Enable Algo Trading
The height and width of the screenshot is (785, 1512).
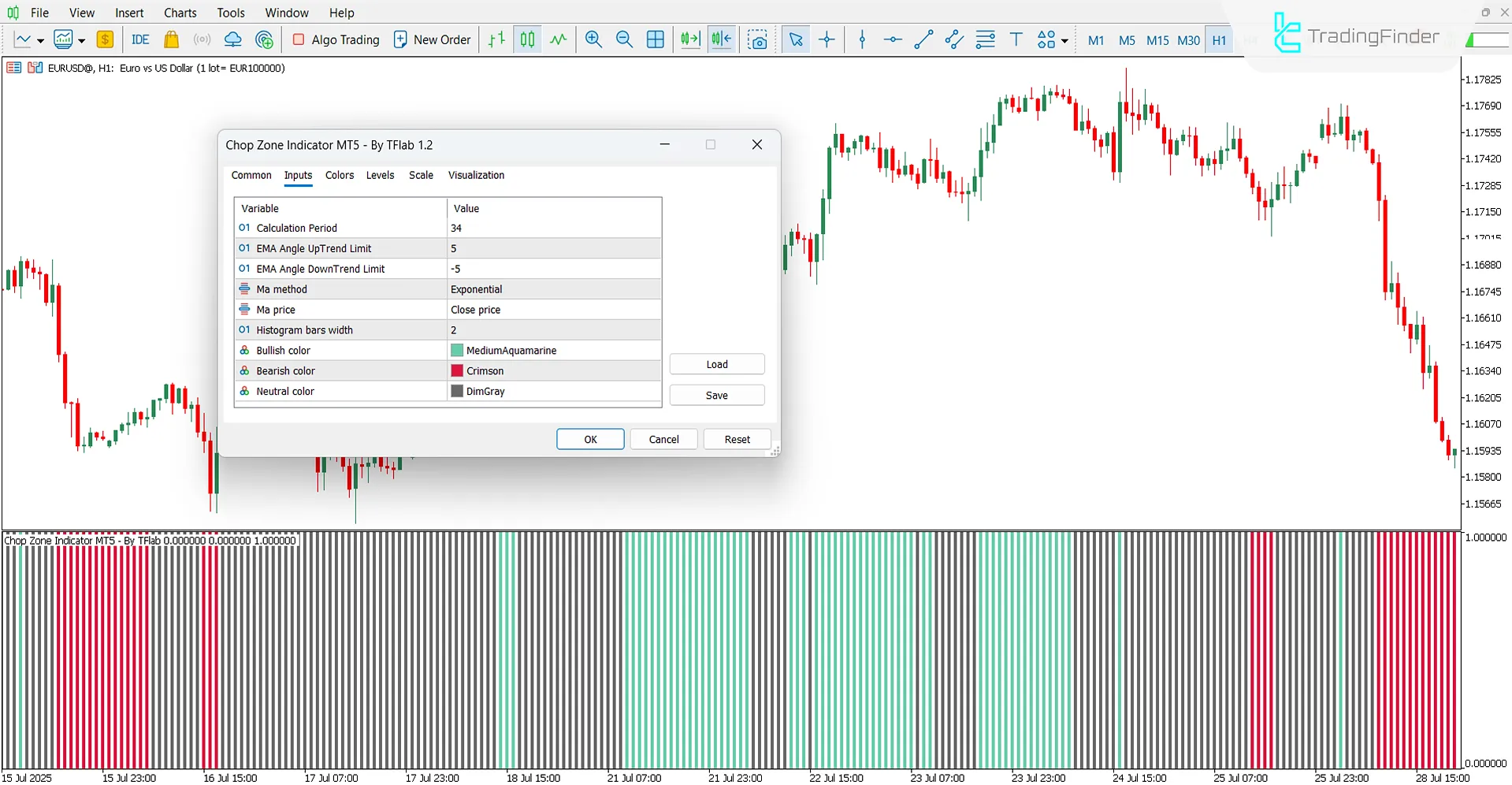[x=335, y=39]
